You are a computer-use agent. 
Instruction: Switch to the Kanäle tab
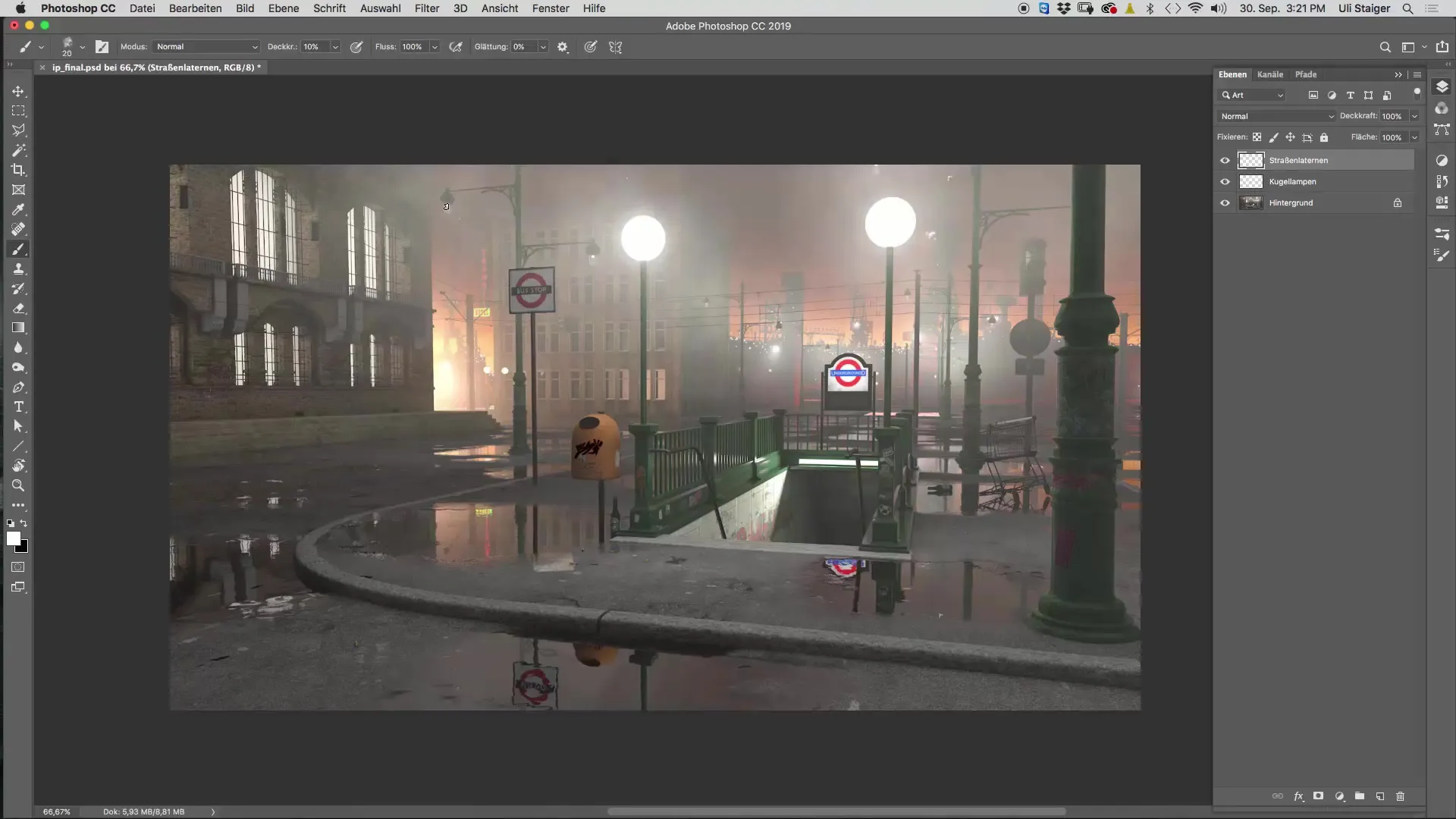coord(1270,74)
